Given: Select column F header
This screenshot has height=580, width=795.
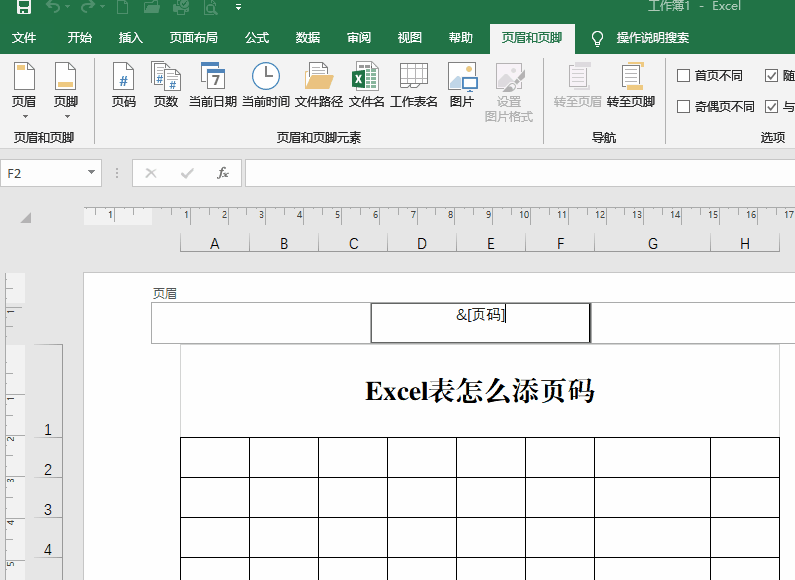Looking at the screenshot, I should 560,244.
